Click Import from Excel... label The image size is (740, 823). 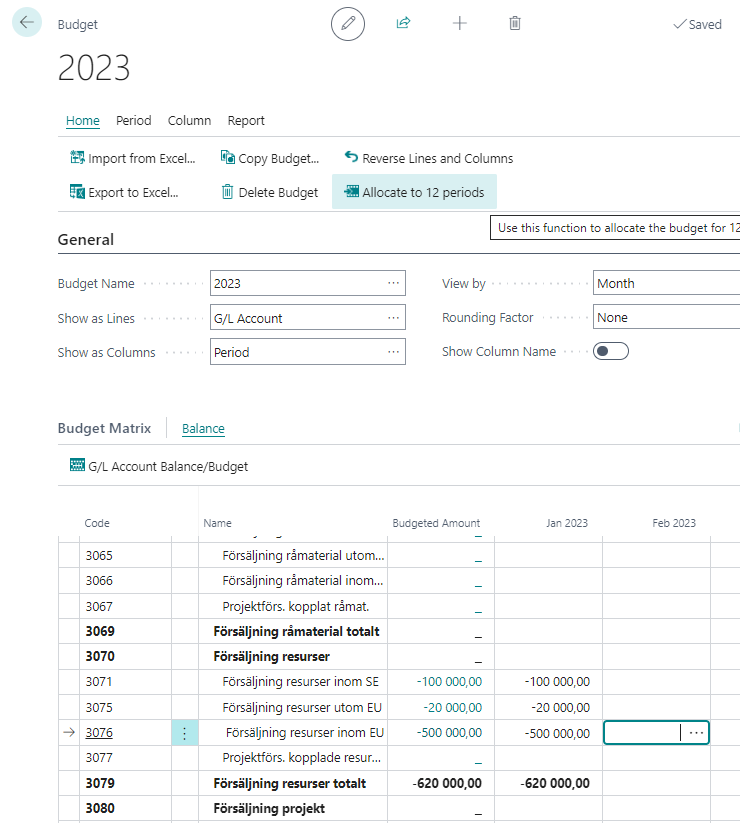click(142, 159)
